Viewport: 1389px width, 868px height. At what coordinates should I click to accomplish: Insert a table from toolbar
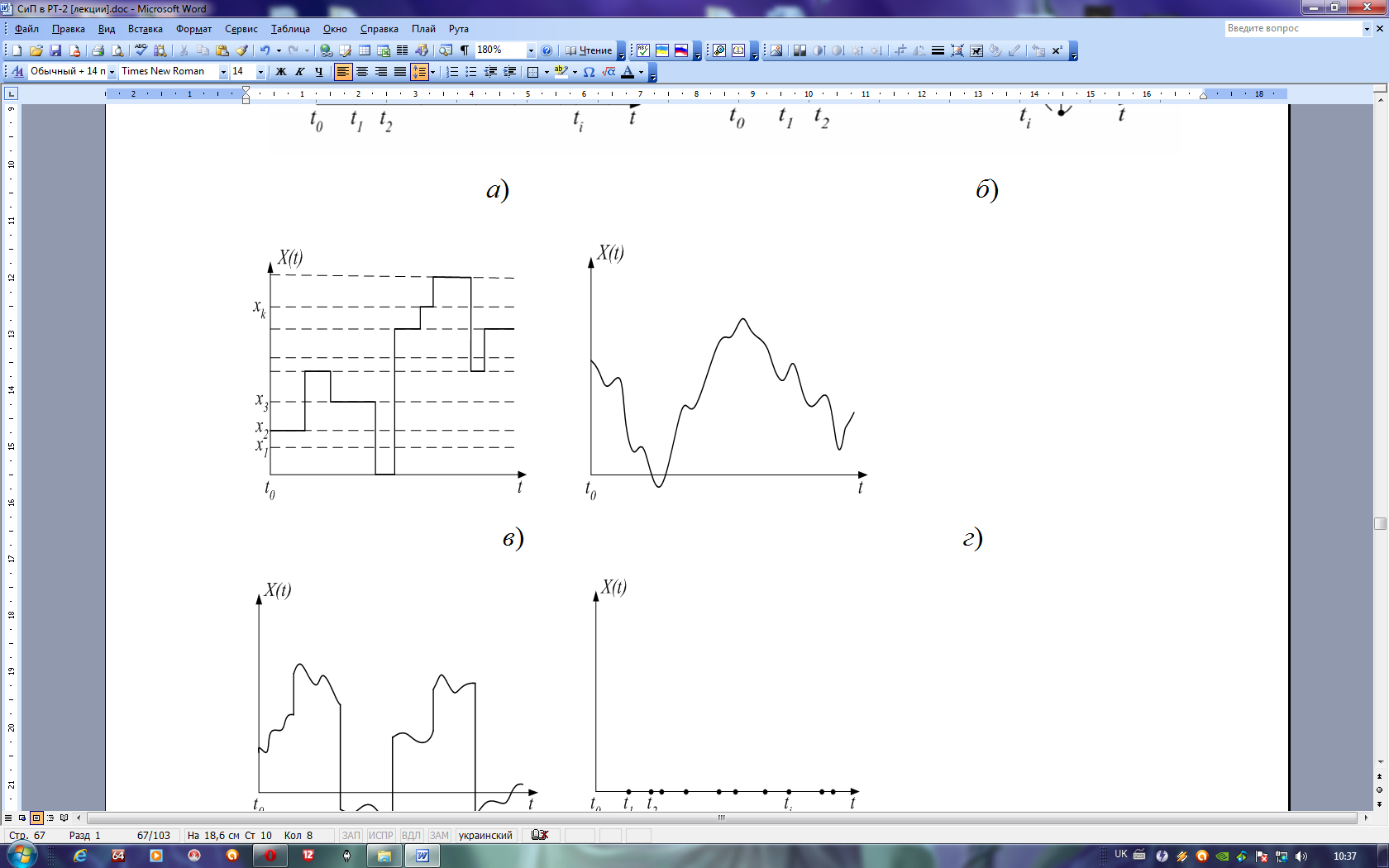coord(365,50)
